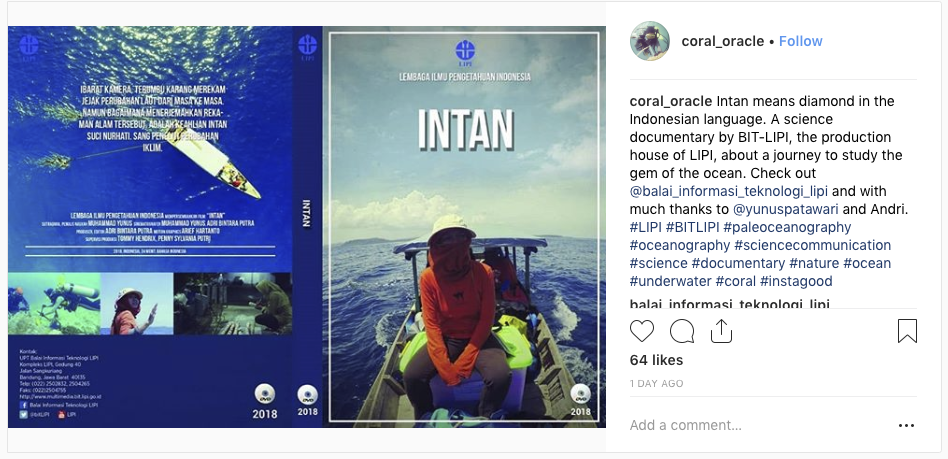
Task: Open comments via speech bubble icon
Action: coord(681,331)
